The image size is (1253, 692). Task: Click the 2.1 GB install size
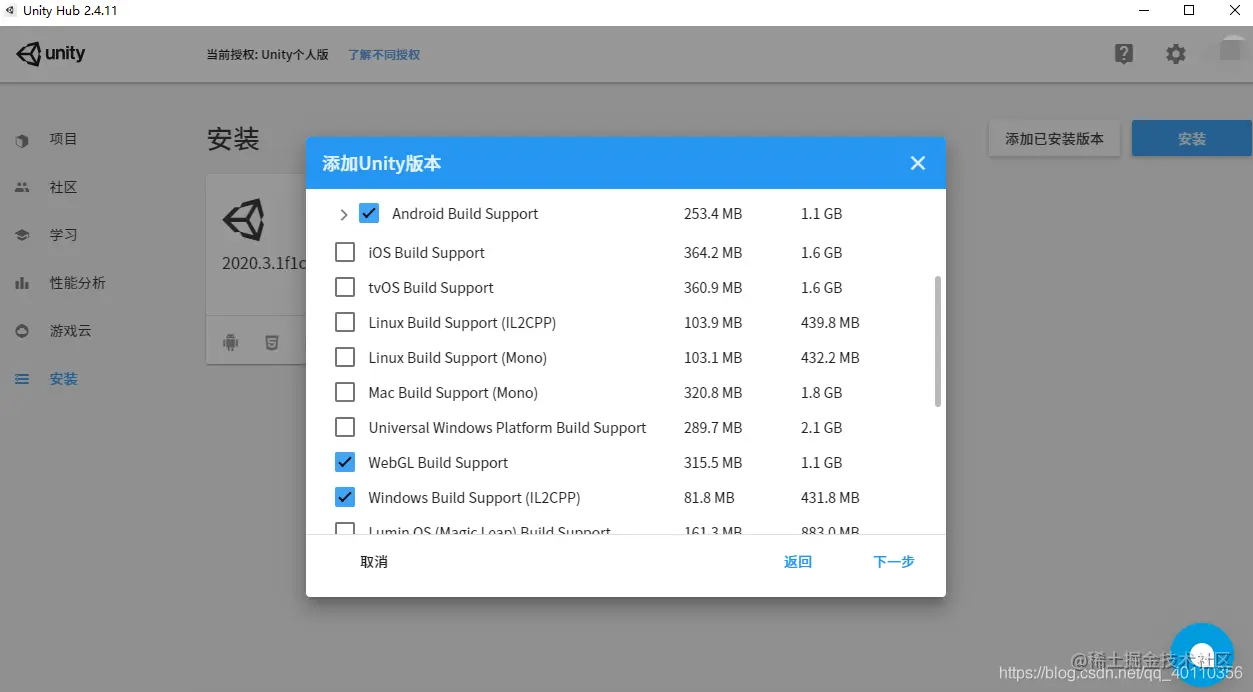tap(822, 428)
